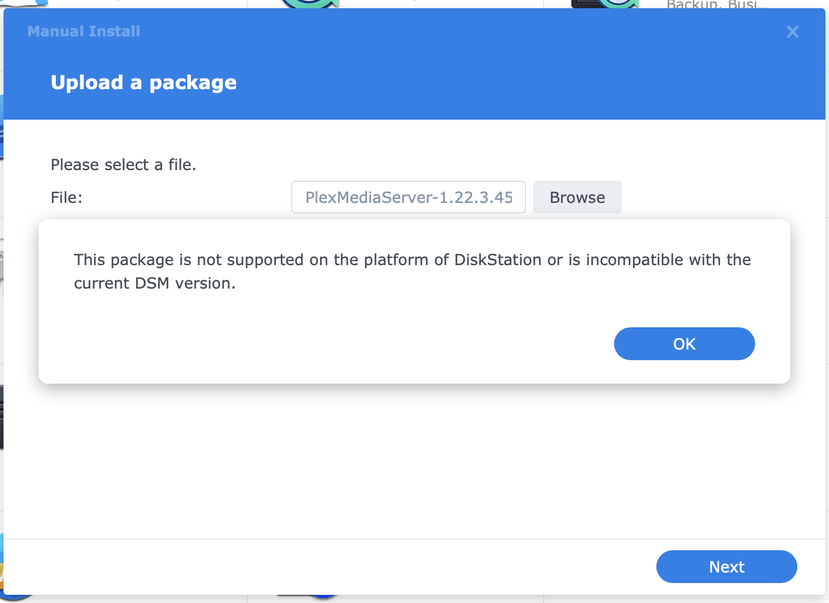Close the Manual Install dialog with the X

pos(792,32)
